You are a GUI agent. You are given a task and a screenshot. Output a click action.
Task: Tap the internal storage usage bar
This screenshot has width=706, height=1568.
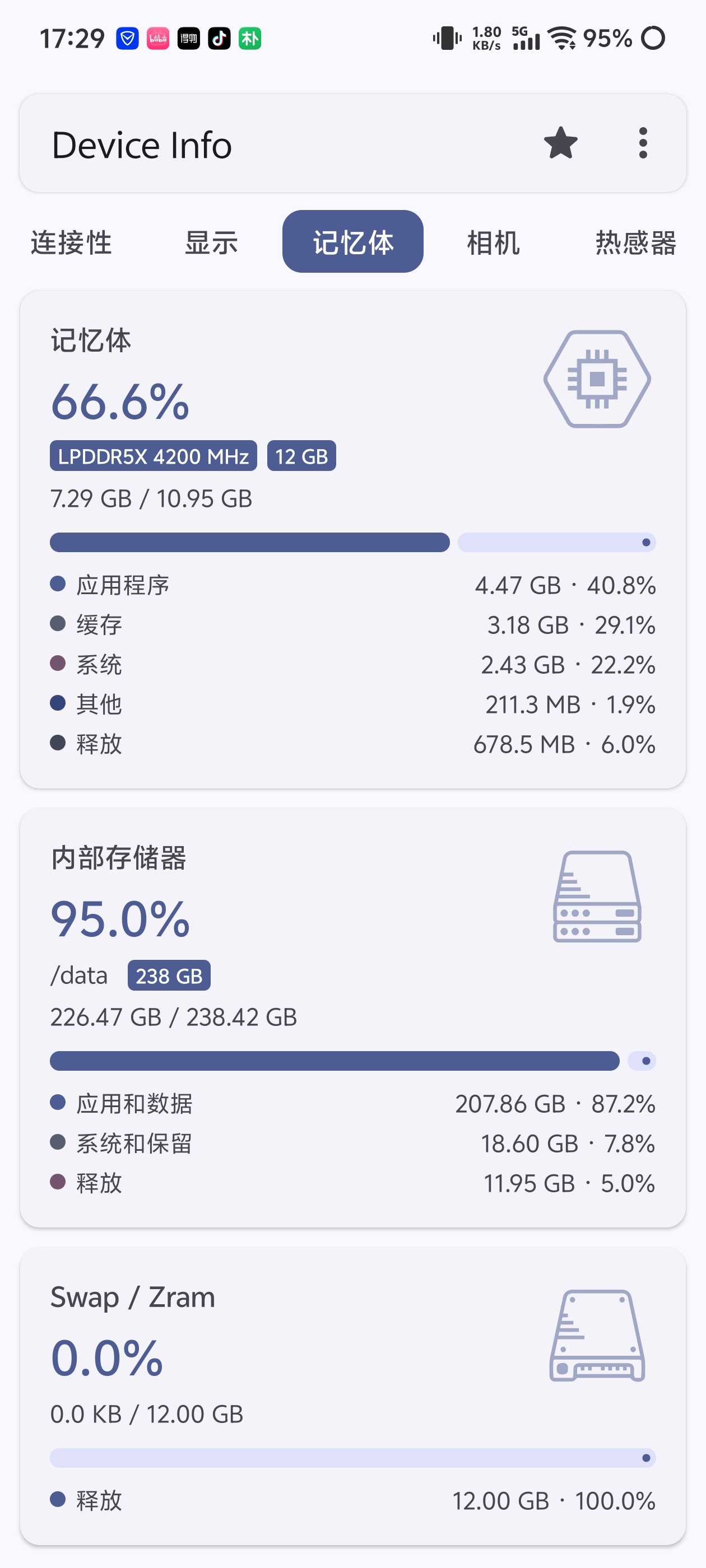tap(352, 1061)
